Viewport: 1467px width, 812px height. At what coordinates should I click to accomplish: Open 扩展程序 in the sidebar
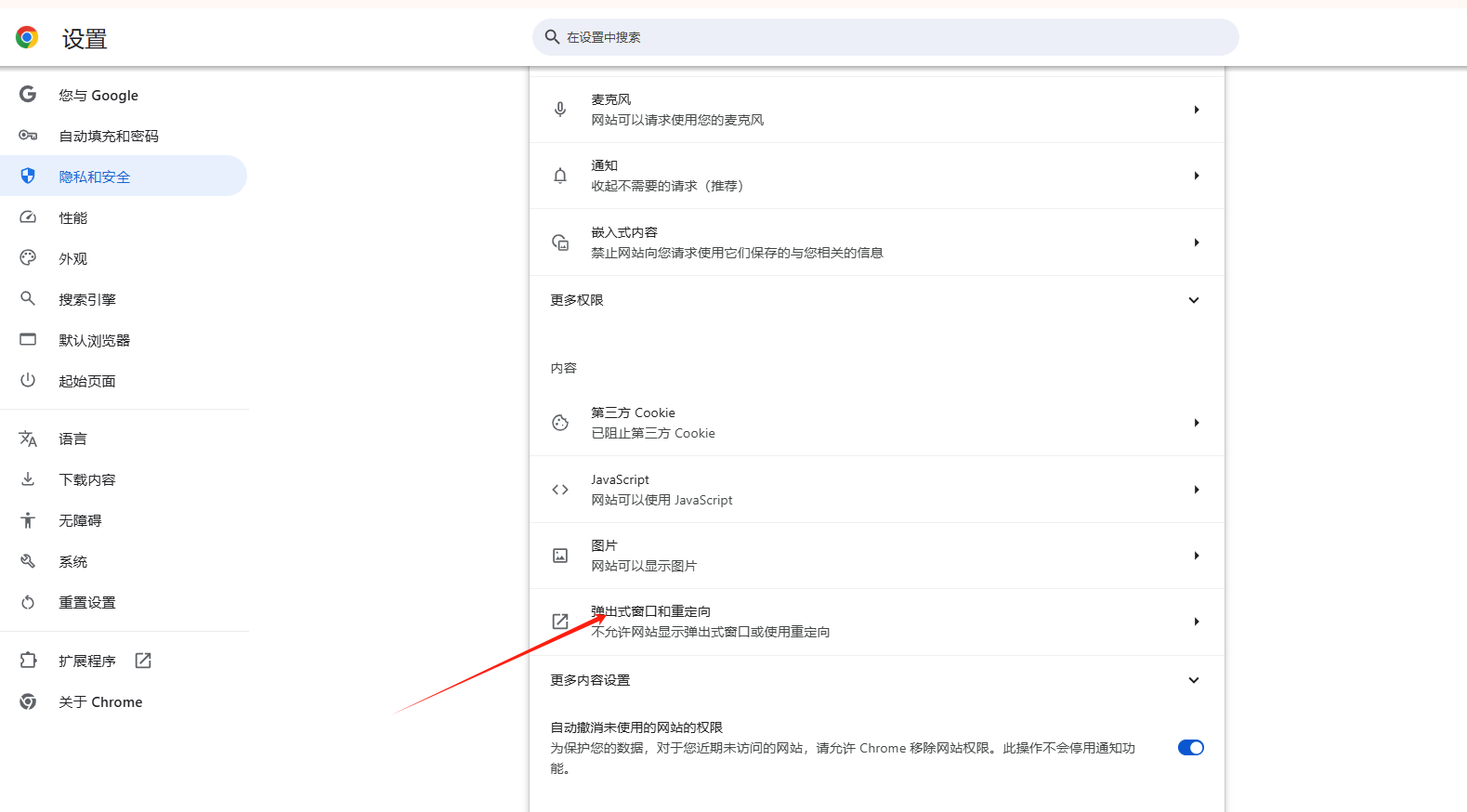pyautogui.click(x=124, y=661)
